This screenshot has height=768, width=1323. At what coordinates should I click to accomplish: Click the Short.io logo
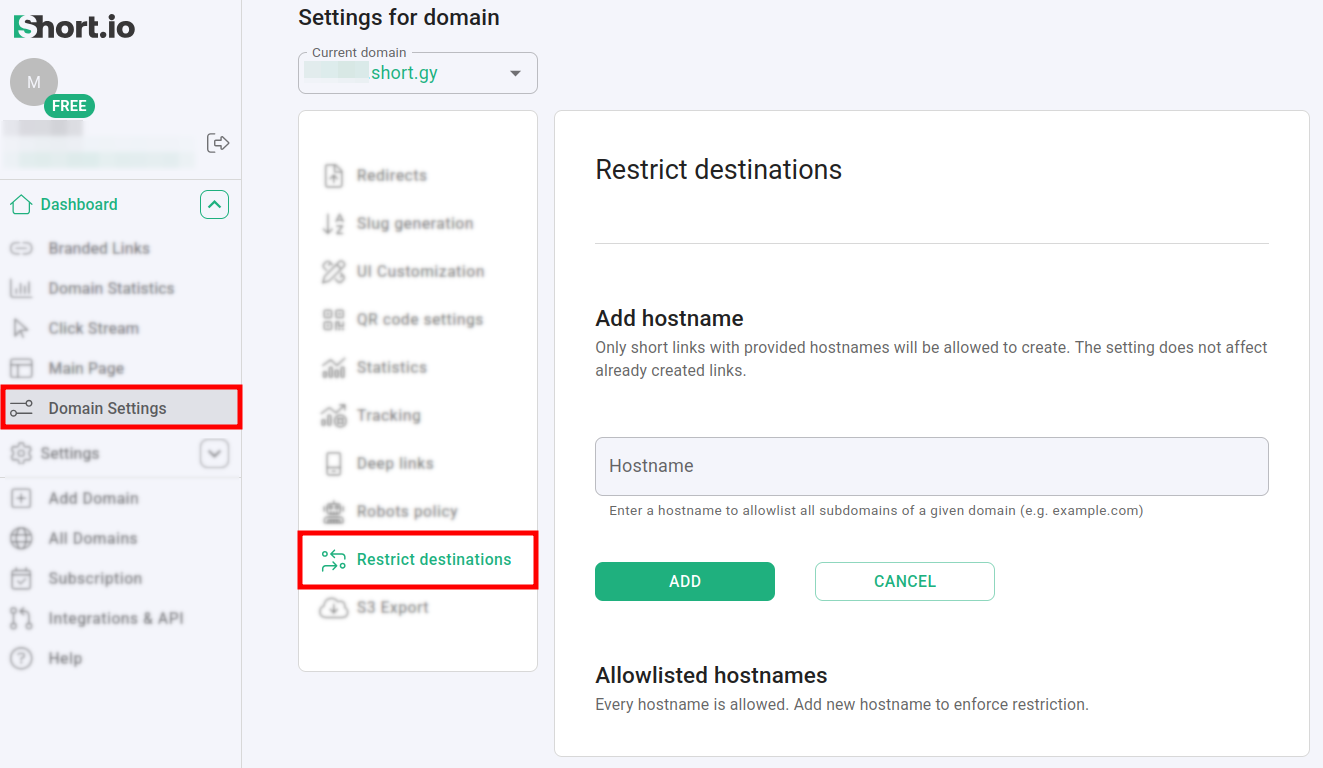pyautogui.click(x=74, y=27)
